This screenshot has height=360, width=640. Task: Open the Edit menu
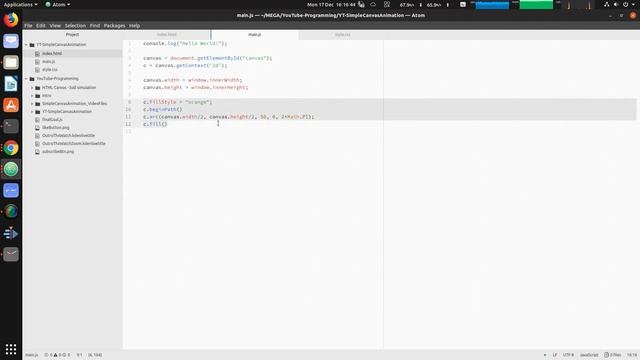click(41, 25)
